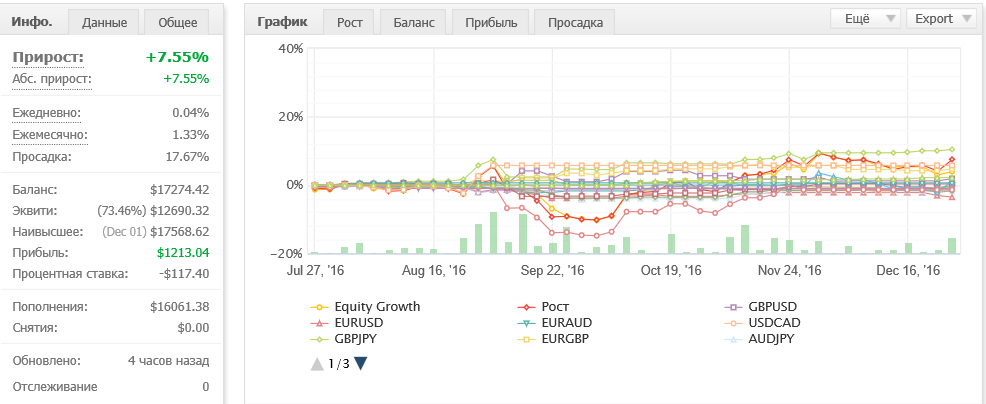Click the Процентная ставка -$117.40 value
The height and width of the screenshot is (404, 986).
click(x=184, y=274)
